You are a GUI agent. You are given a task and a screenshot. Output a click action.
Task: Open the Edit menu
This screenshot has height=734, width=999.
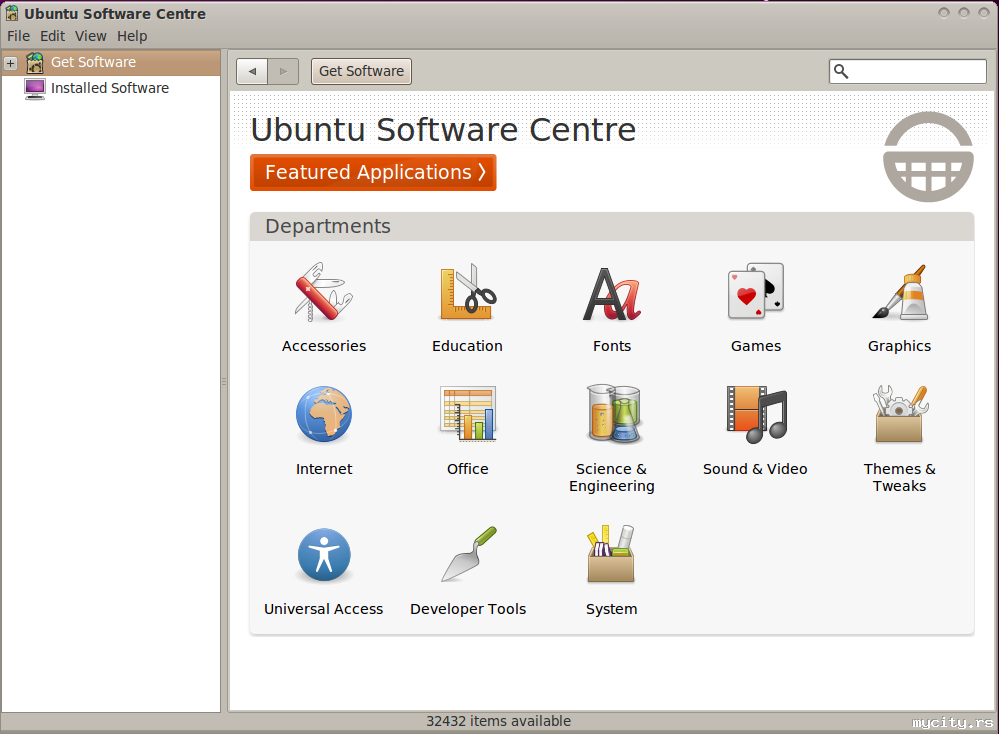pyautogui.click(x=52, y=36)
